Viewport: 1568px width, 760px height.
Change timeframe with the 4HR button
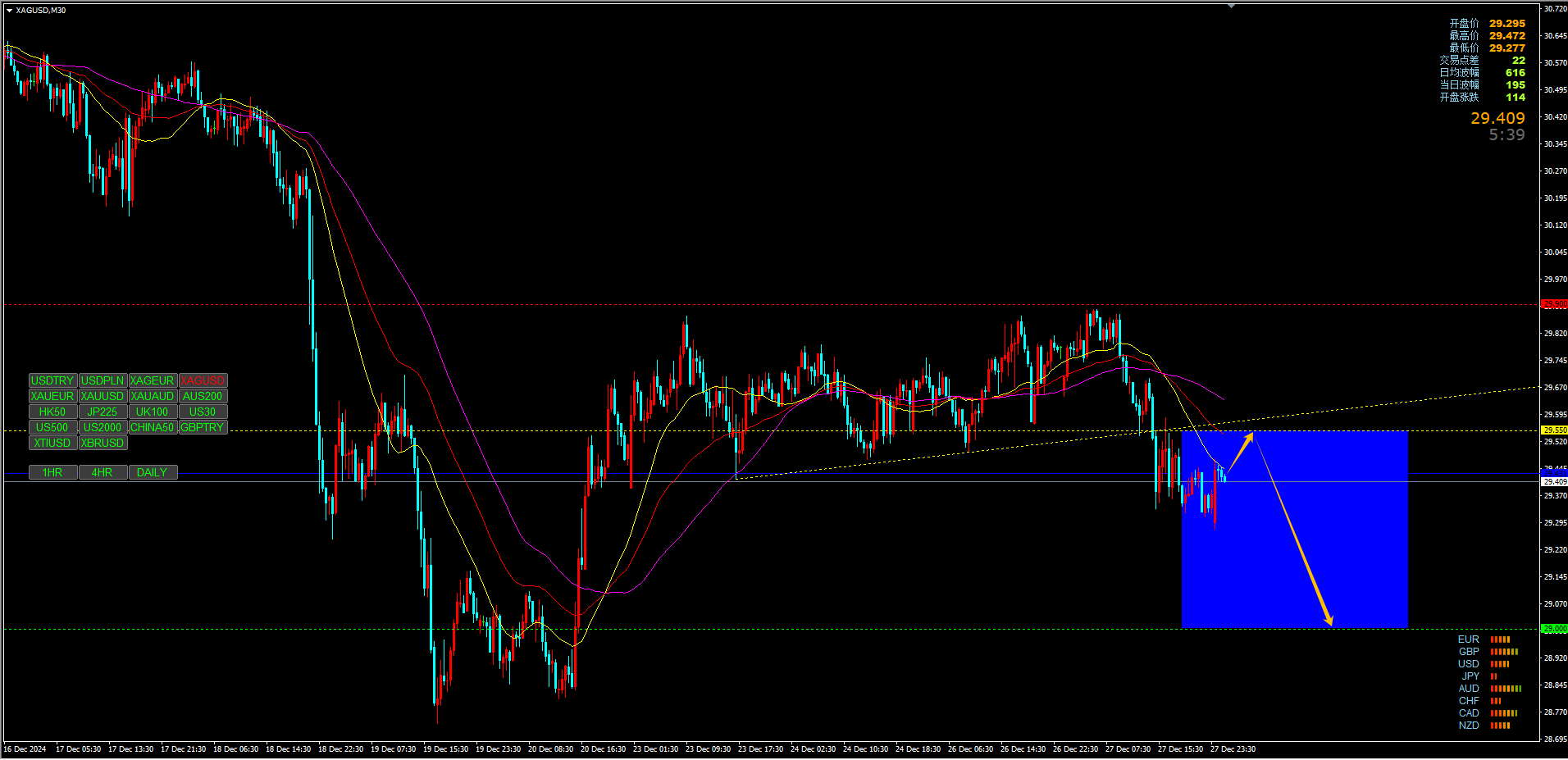coord(103,472)
